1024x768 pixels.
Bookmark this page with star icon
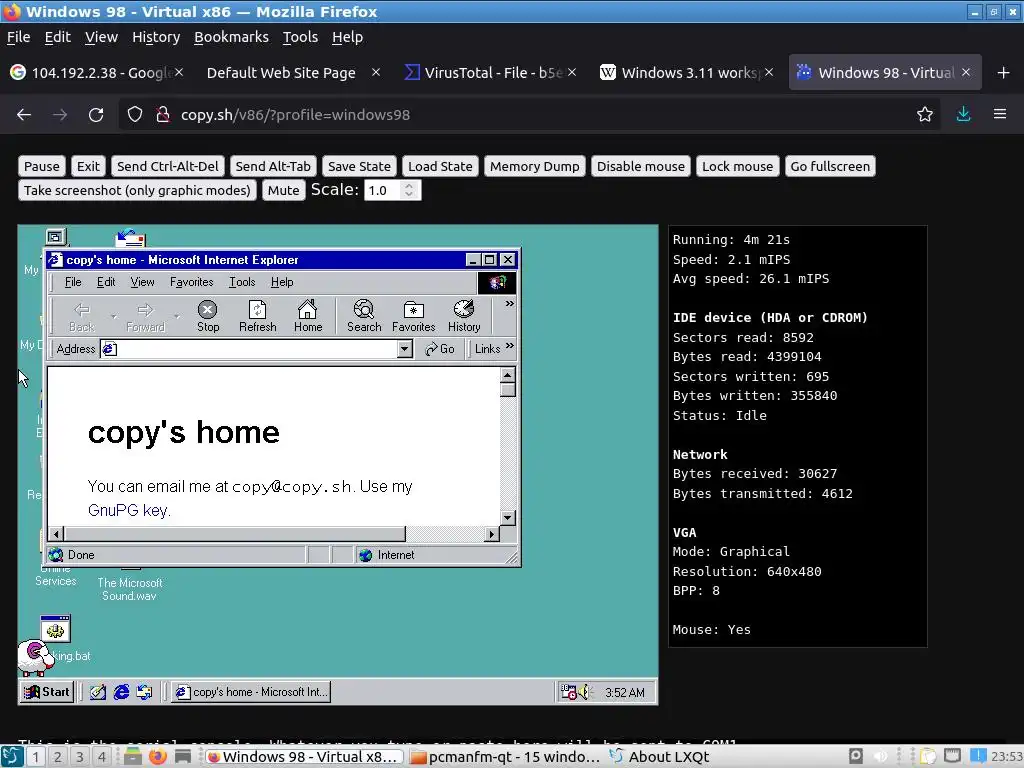click(925, 114)
